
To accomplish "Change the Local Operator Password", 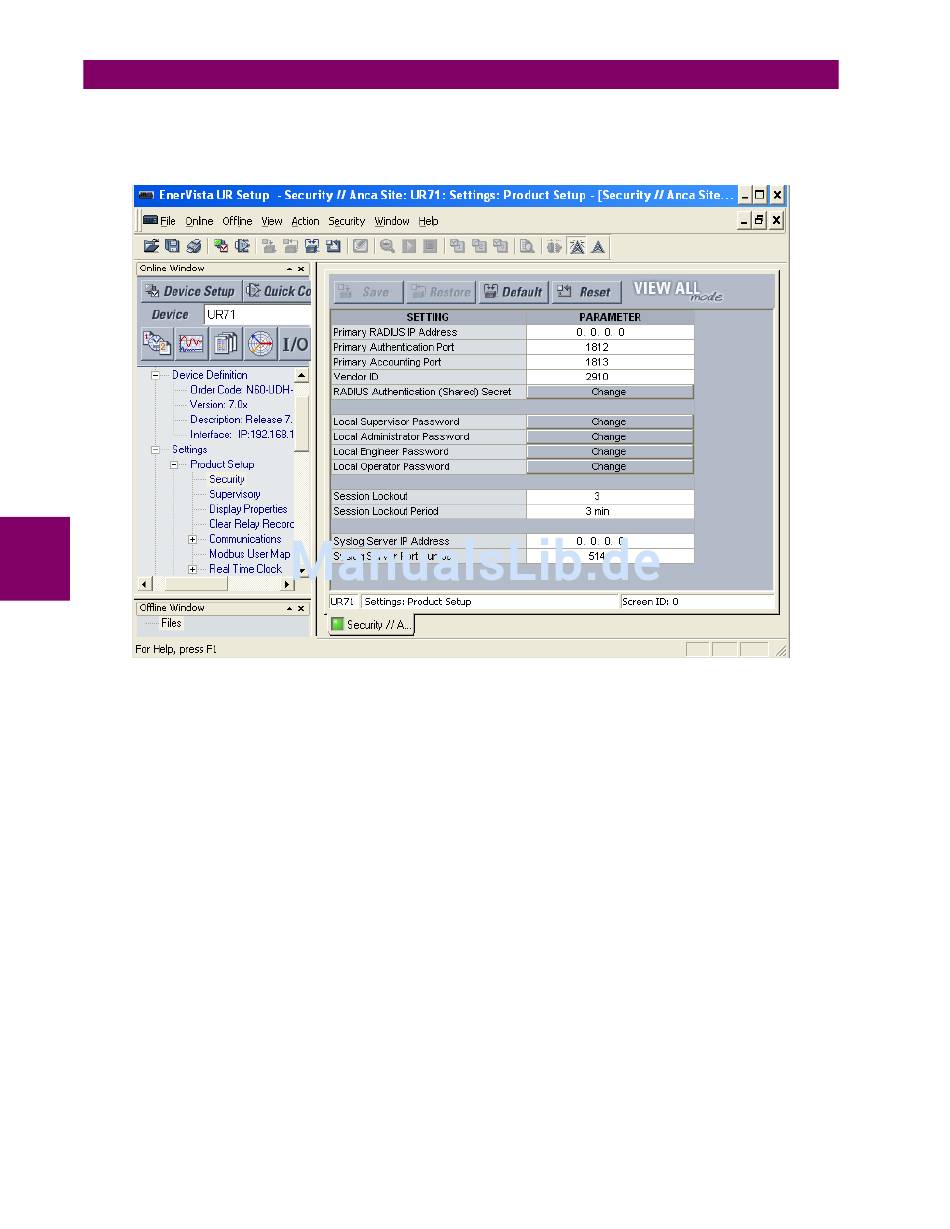I will 609,467.
